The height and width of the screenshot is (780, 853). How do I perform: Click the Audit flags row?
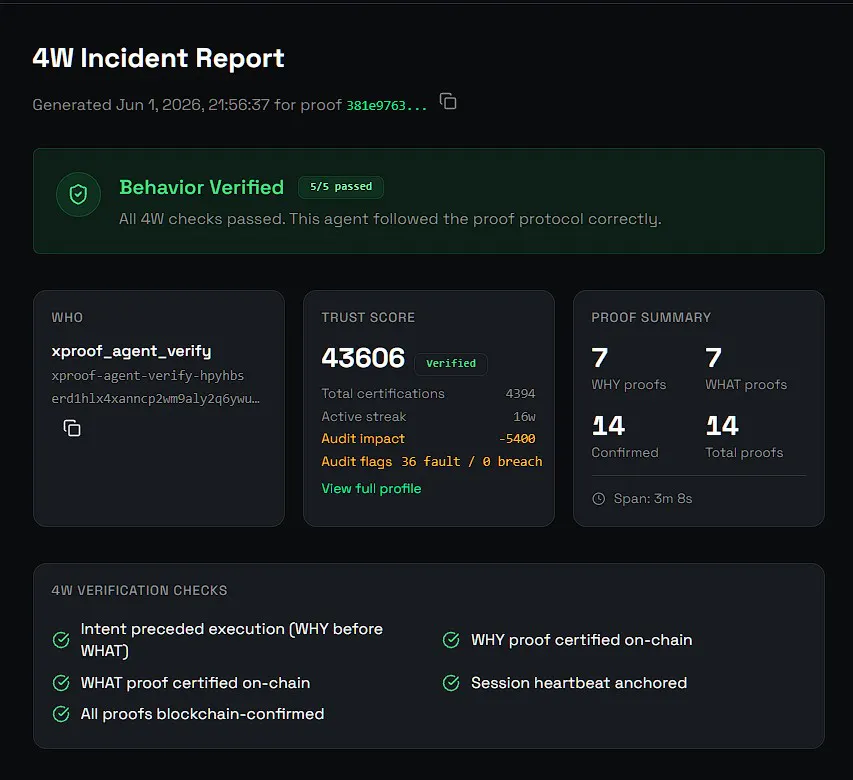(x=431, y=461)
